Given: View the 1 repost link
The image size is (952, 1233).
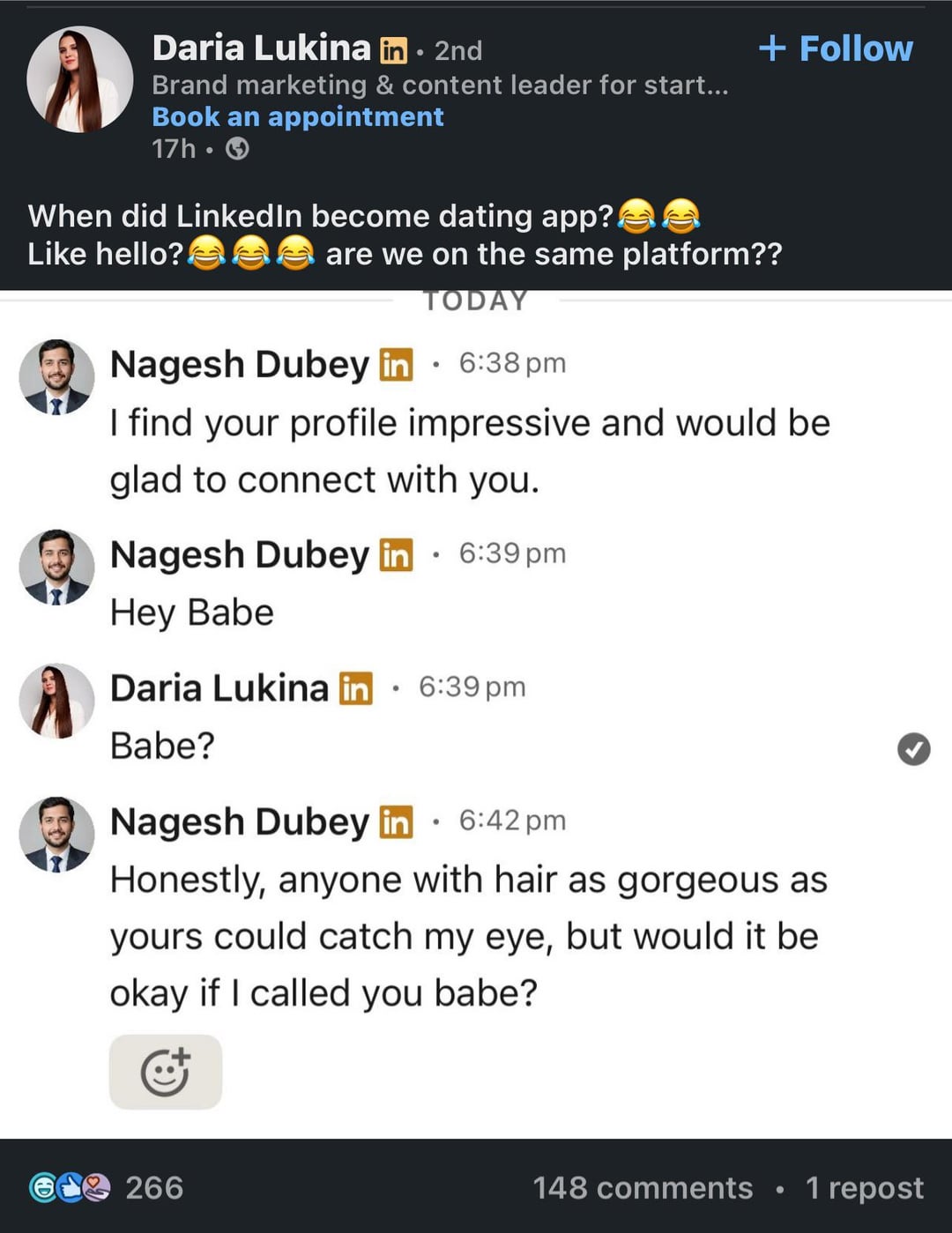Looking at the screenshot, I should click(864, 1188).
